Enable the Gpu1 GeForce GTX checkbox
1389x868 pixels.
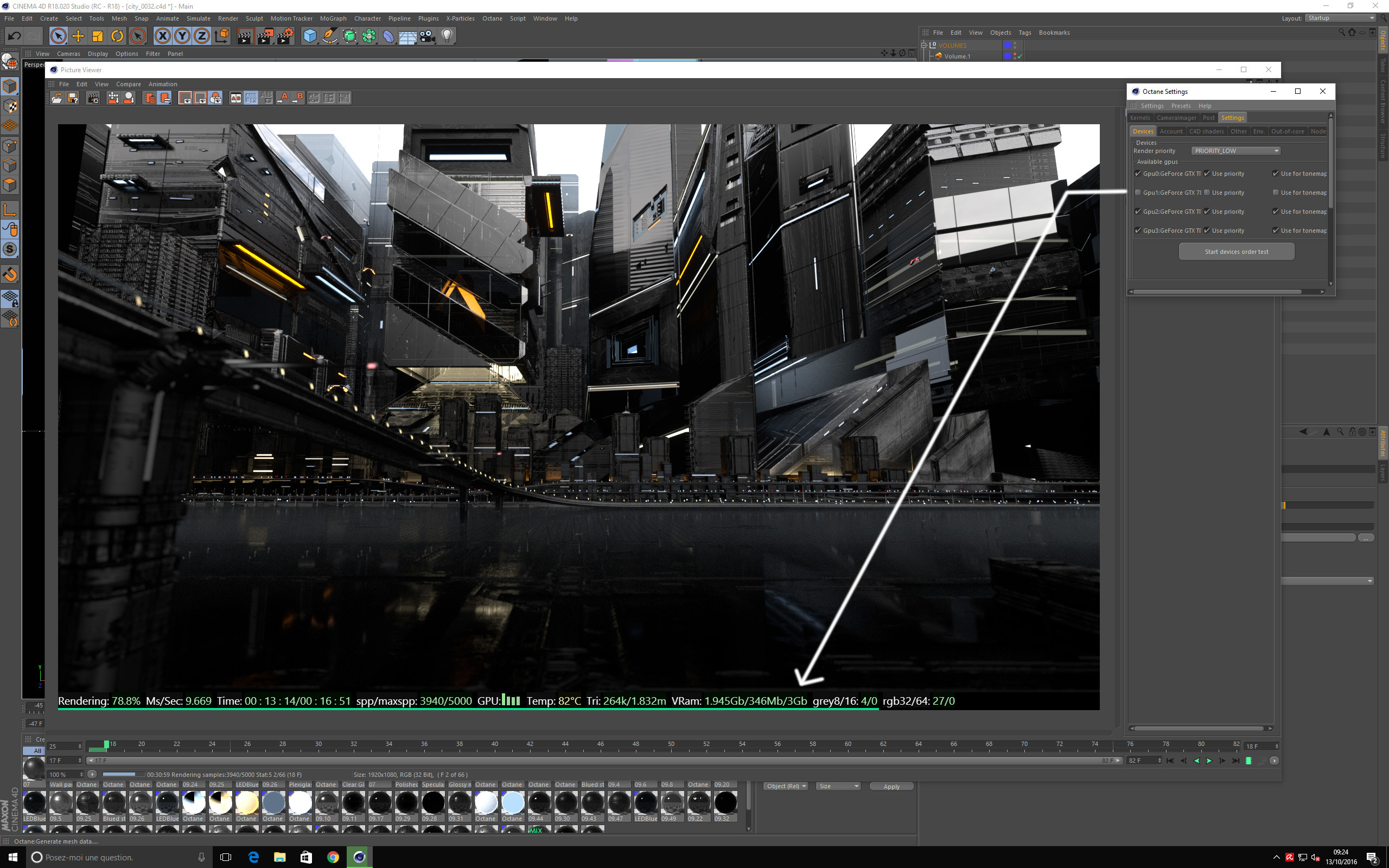click(x=1138, y=192)
